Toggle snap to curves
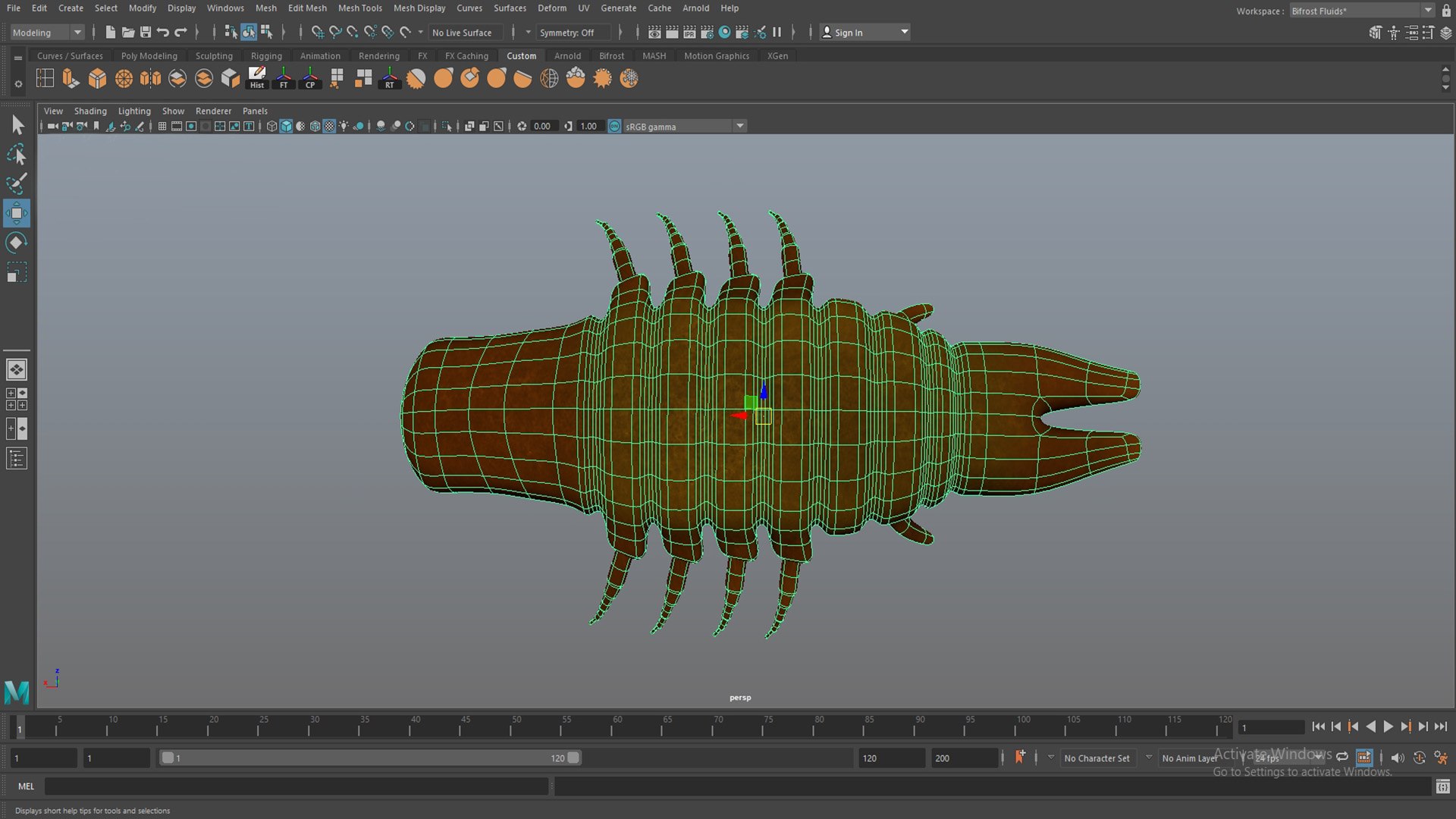This screenshot has width=1456, height=819. [x=335, y=32]
